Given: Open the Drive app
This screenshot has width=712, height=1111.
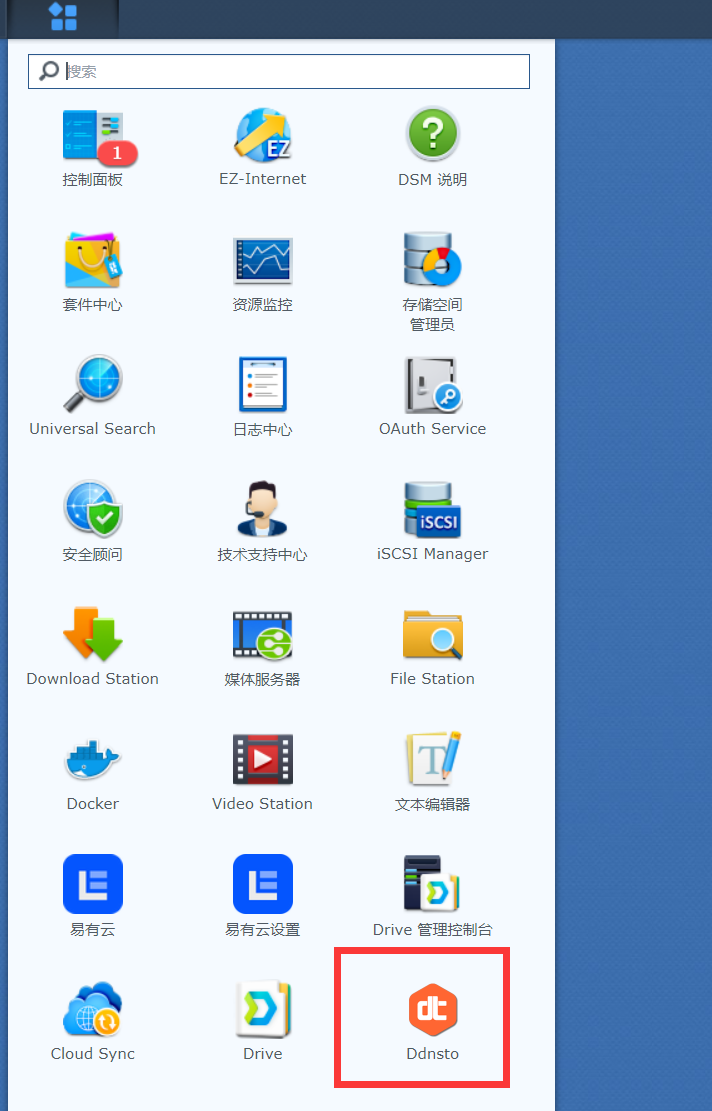Looking at the screenshot, I should [x=263, y=1021].
